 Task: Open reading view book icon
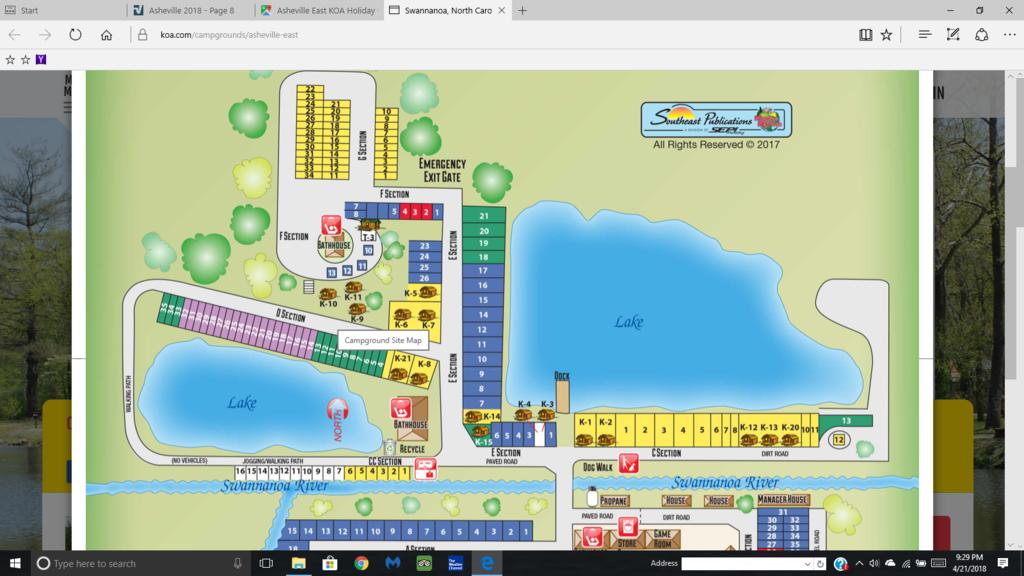[x=865, y=34]
